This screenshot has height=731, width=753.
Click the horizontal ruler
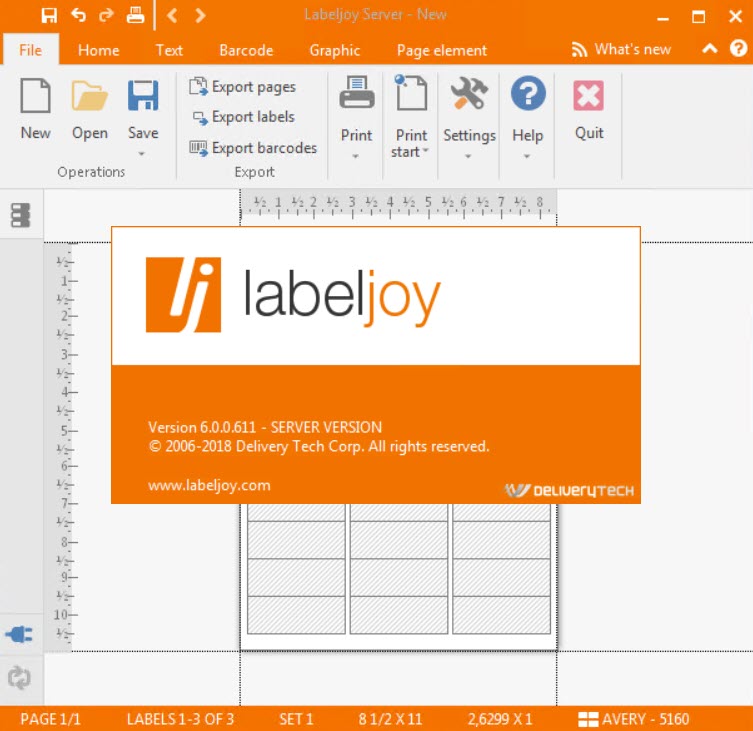point(399,203)
